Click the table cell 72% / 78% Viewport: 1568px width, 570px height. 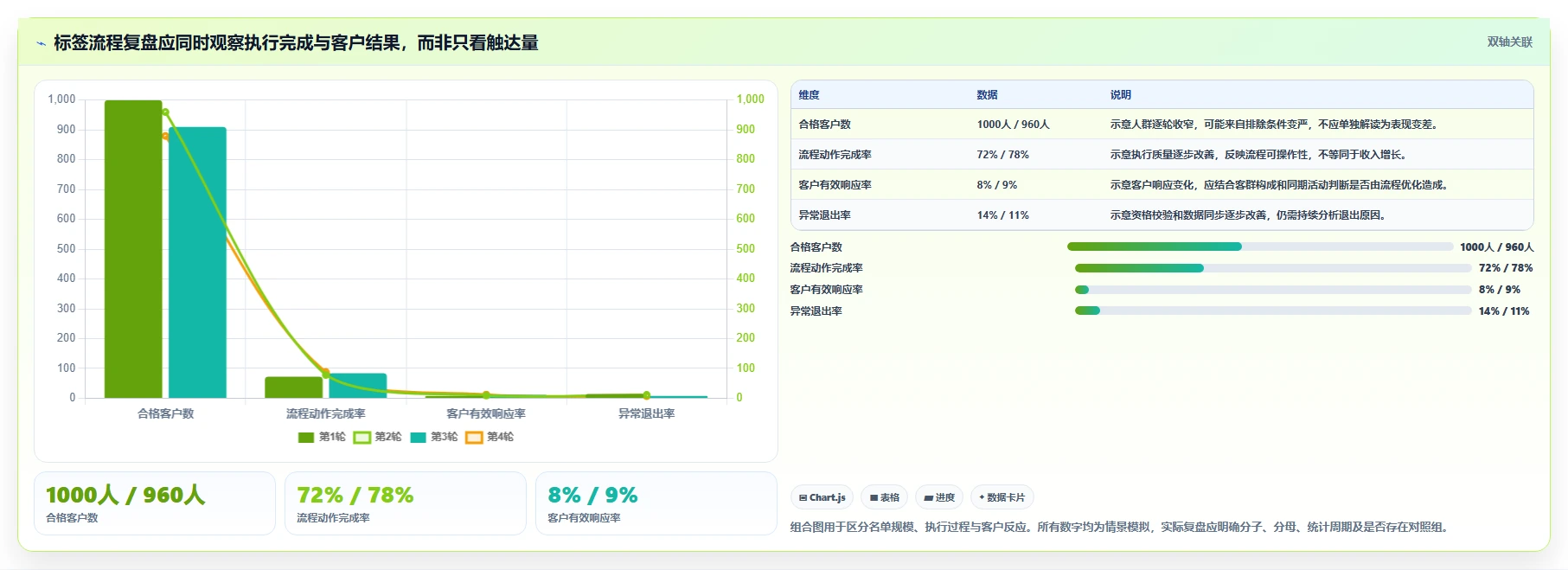click(x=1002, y=155)
